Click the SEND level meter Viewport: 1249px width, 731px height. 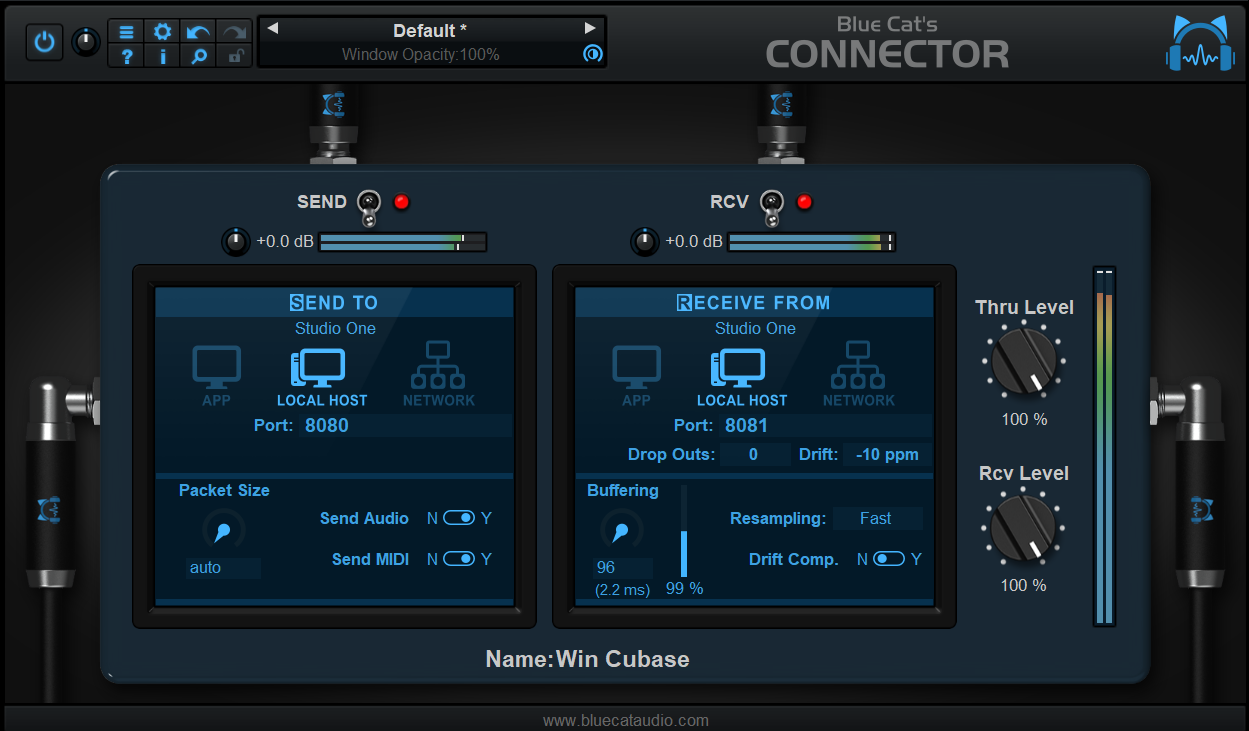coord(402,241)
